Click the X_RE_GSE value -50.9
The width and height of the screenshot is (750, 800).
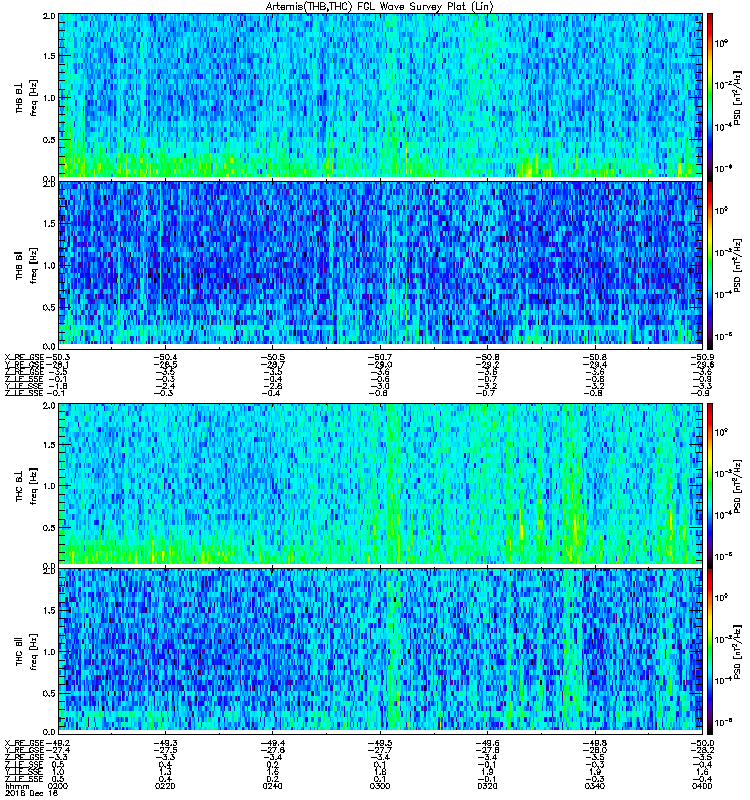coord(703,357)
